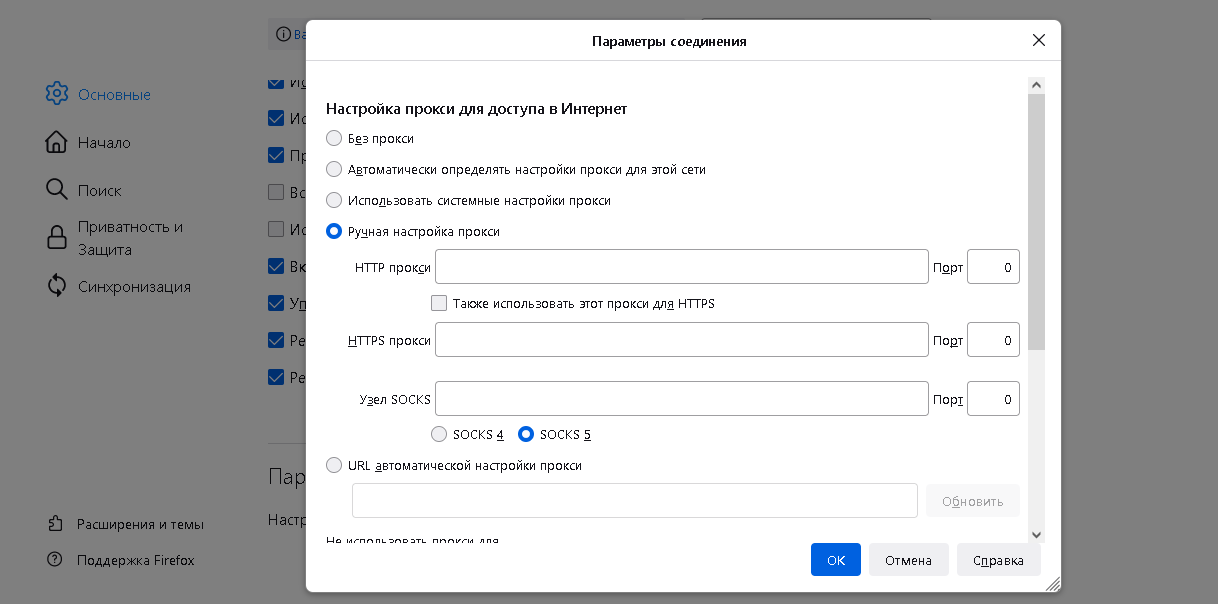The width and height of the screenshot is (1218, 604).
Task: Click the help icon for Поддержка Firefox
Action: (57, 560)
